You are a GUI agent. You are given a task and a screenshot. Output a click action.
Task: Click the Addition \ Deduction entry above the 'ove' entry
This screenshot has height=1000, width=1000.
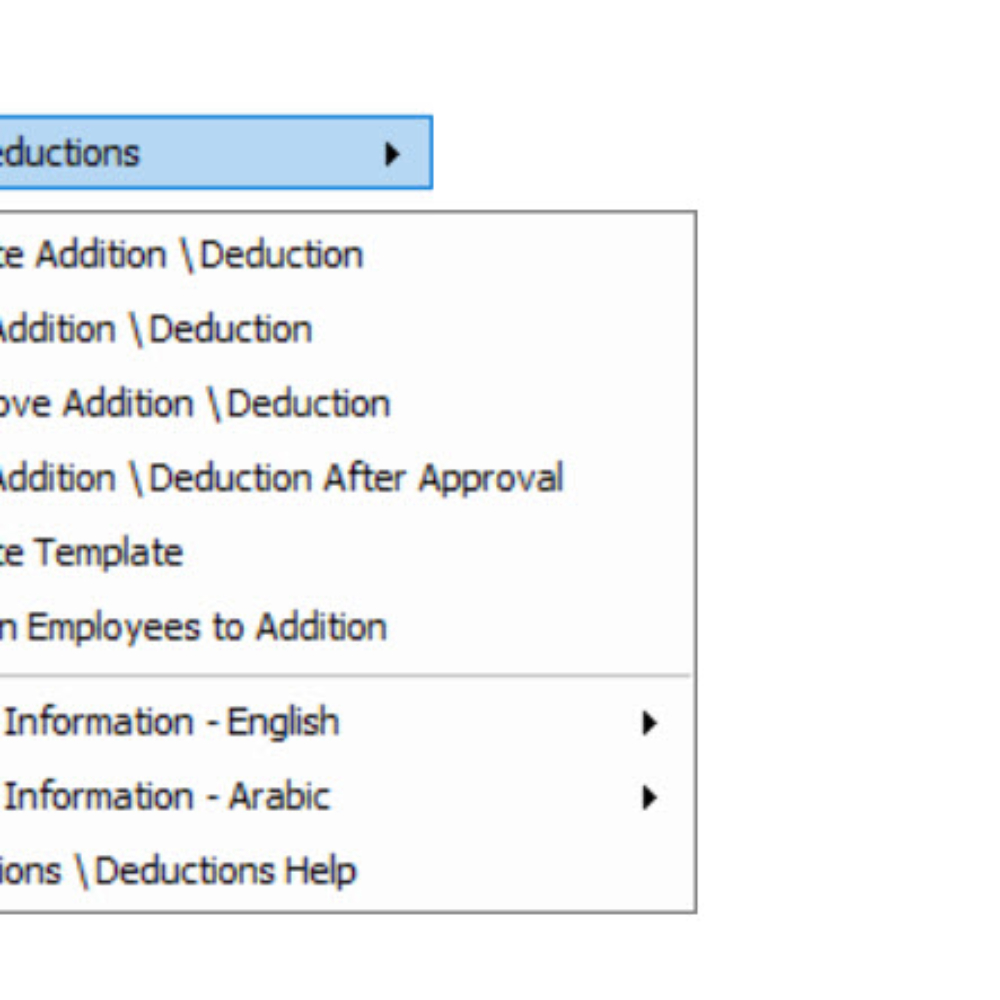[x=348, y=330]
